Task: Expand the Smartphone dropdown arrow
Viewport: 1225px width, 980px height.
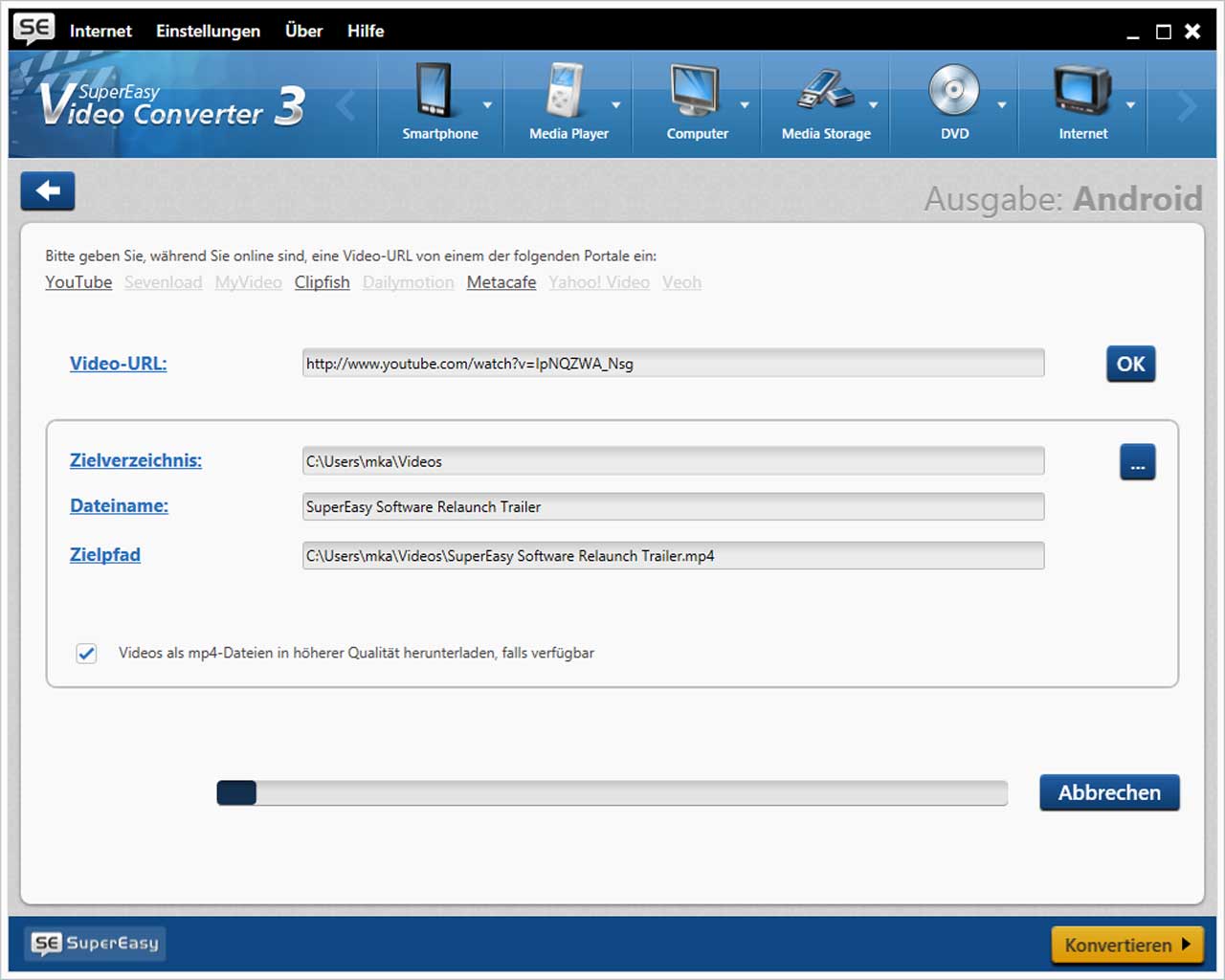Action: pos(487,105)
